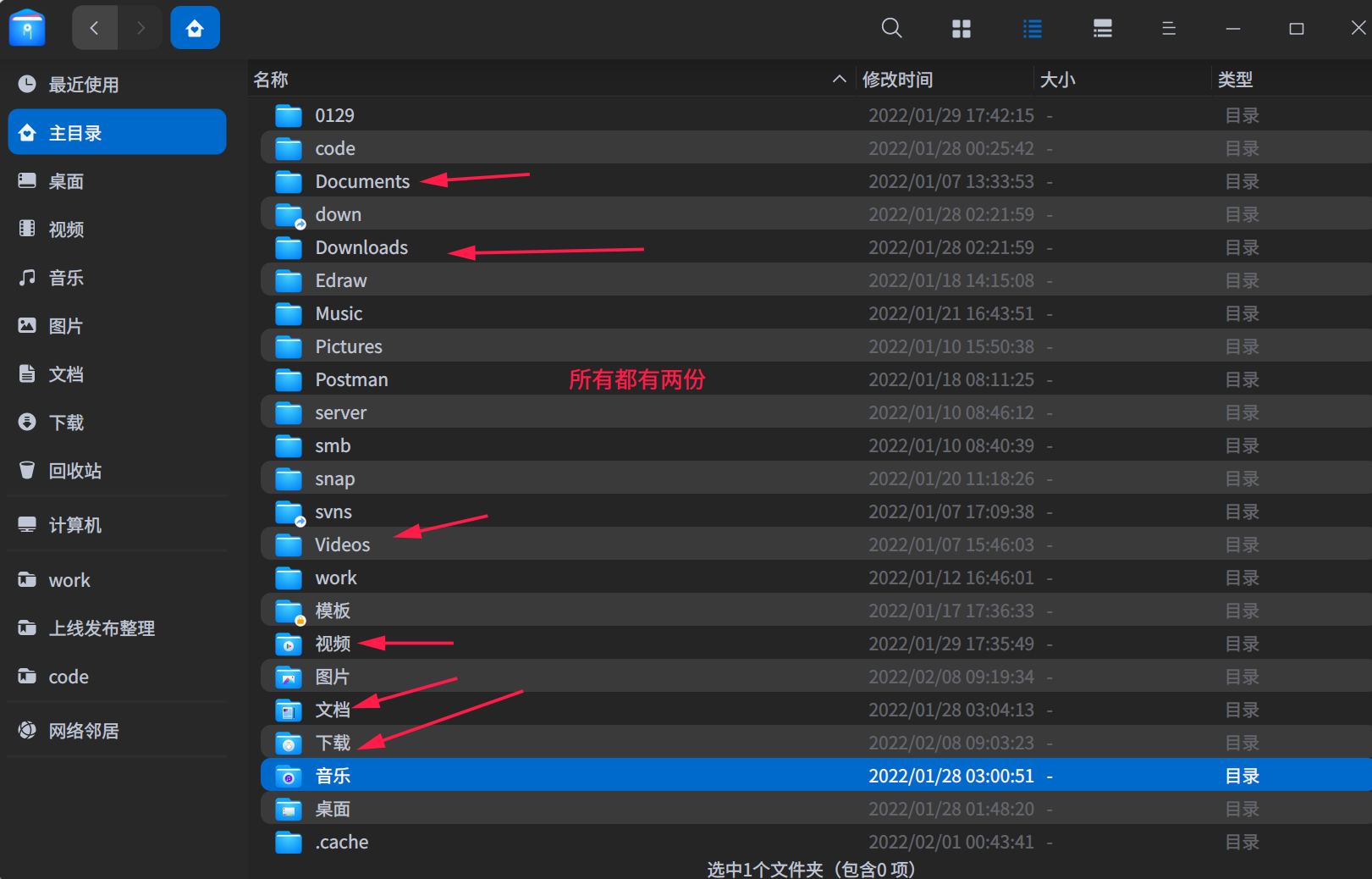Click the Edraw folder icon

tap(289, 280)
